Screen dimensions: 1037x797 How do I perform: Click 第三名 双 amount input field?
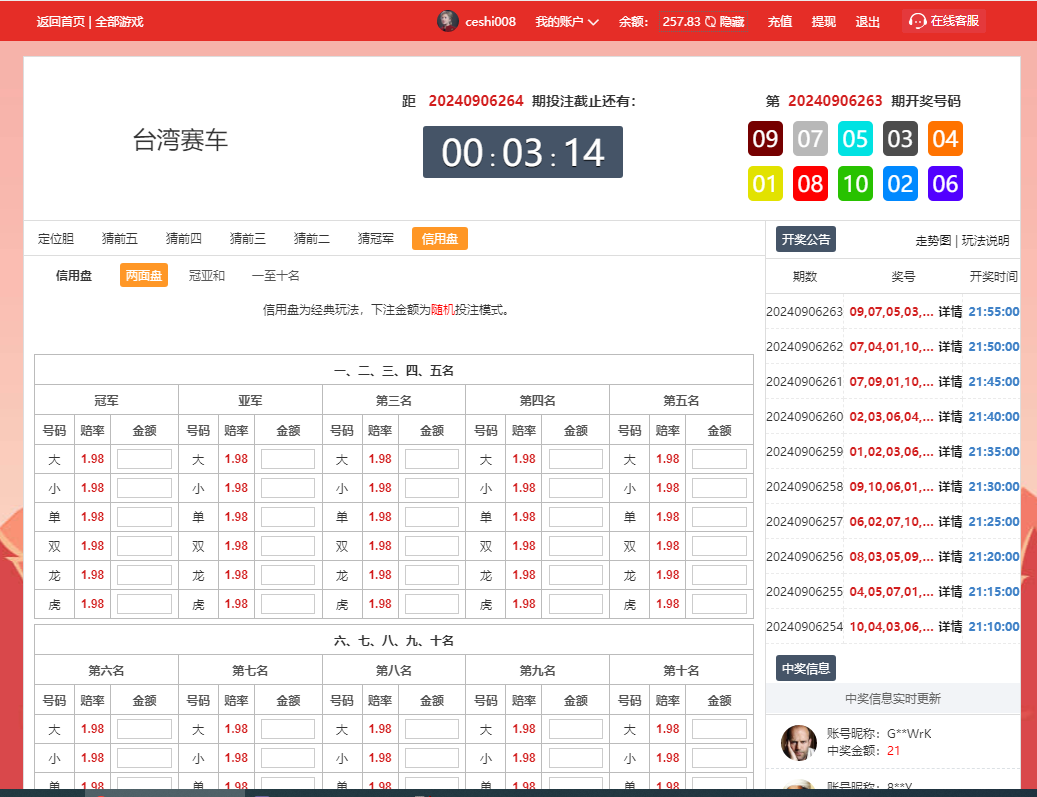432,546
